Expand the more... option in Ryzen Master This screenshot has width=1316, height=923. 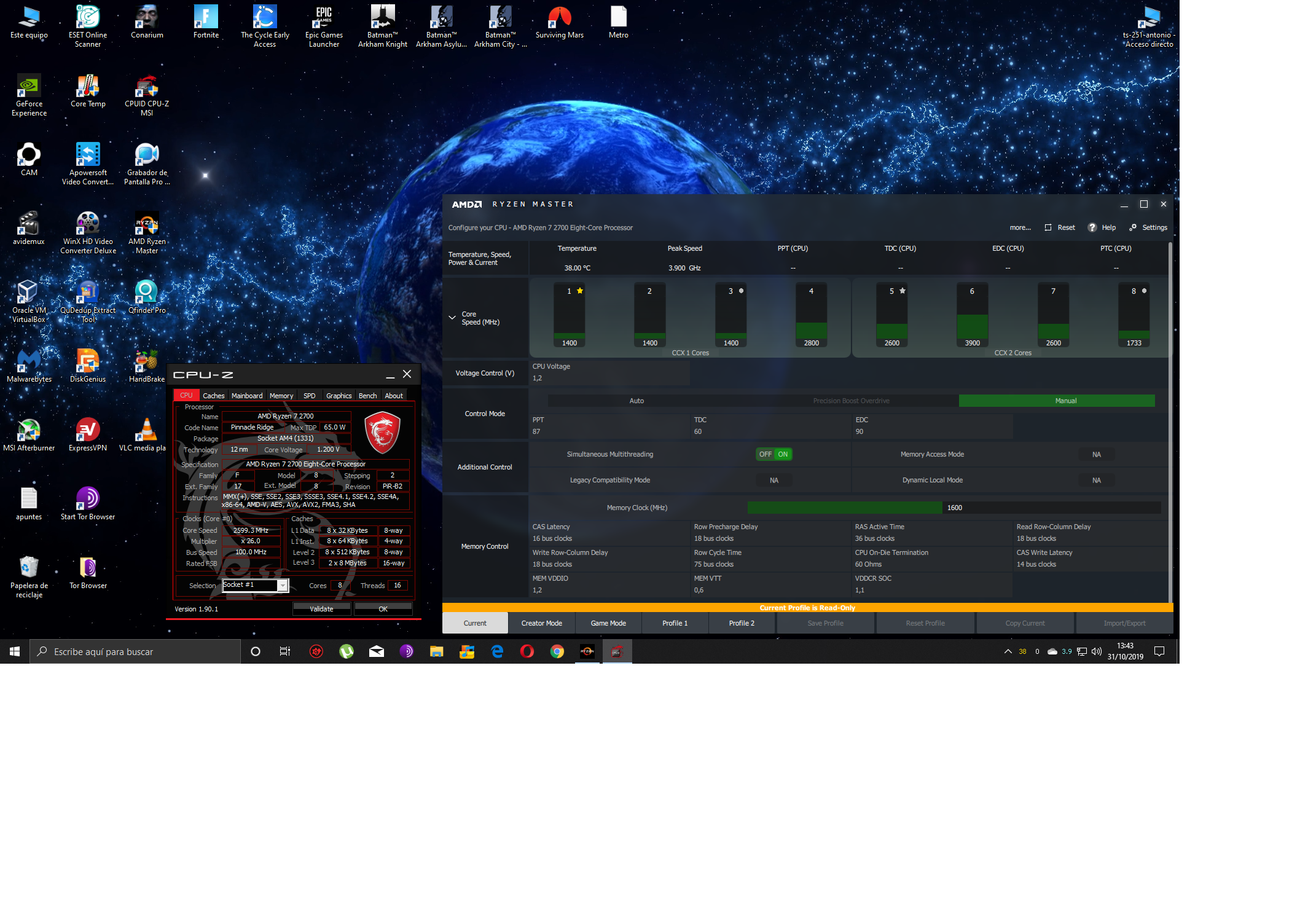click(1020, 227)
